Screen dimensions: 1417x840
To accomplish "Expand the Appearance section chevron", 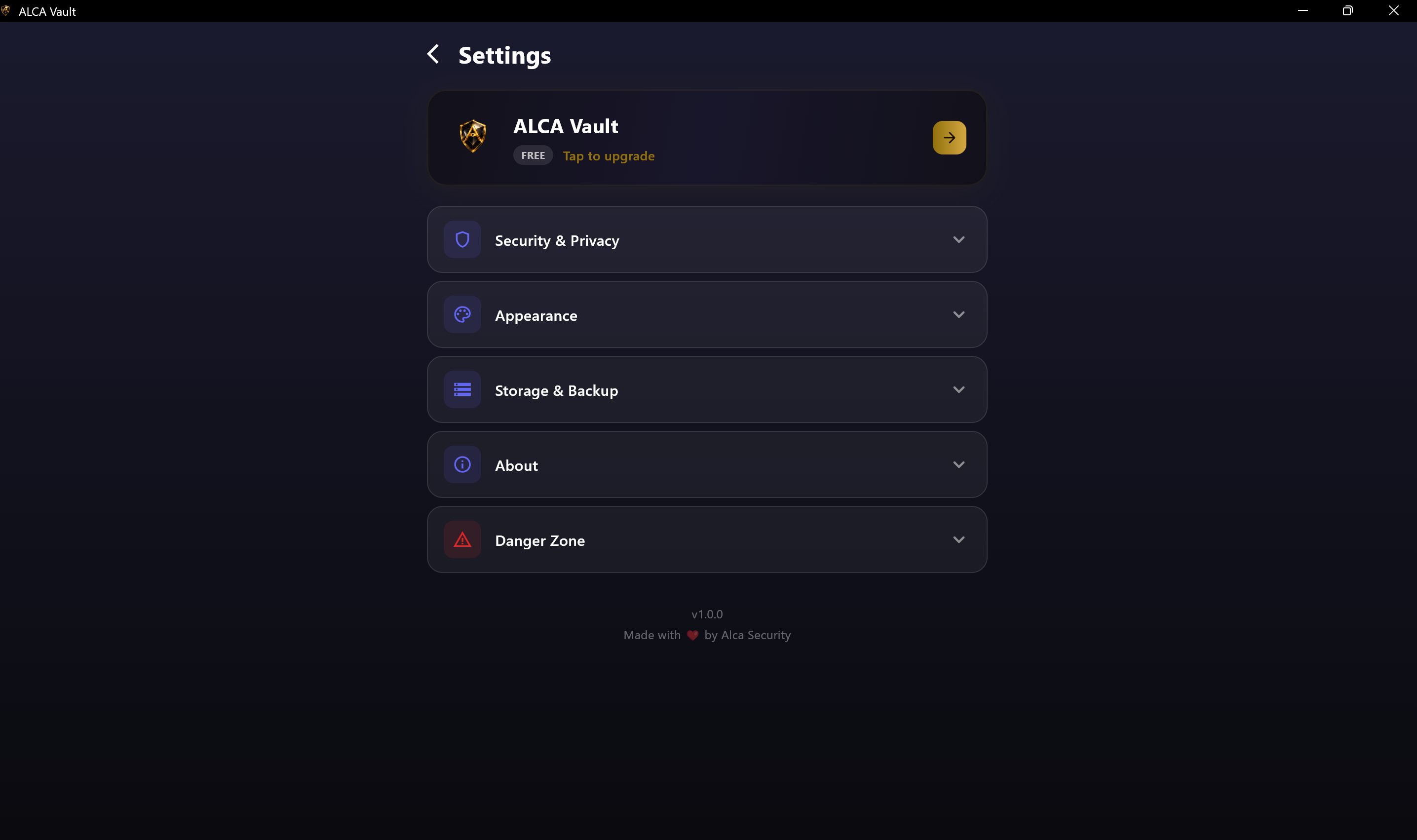I will [958, 315].
